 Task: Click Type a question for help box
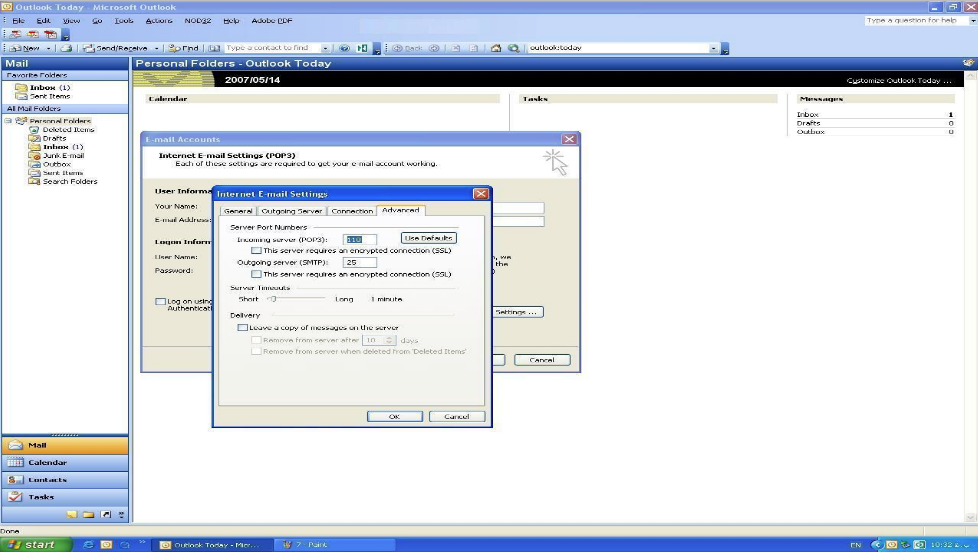pyautogui.click(x=916, y=21)
